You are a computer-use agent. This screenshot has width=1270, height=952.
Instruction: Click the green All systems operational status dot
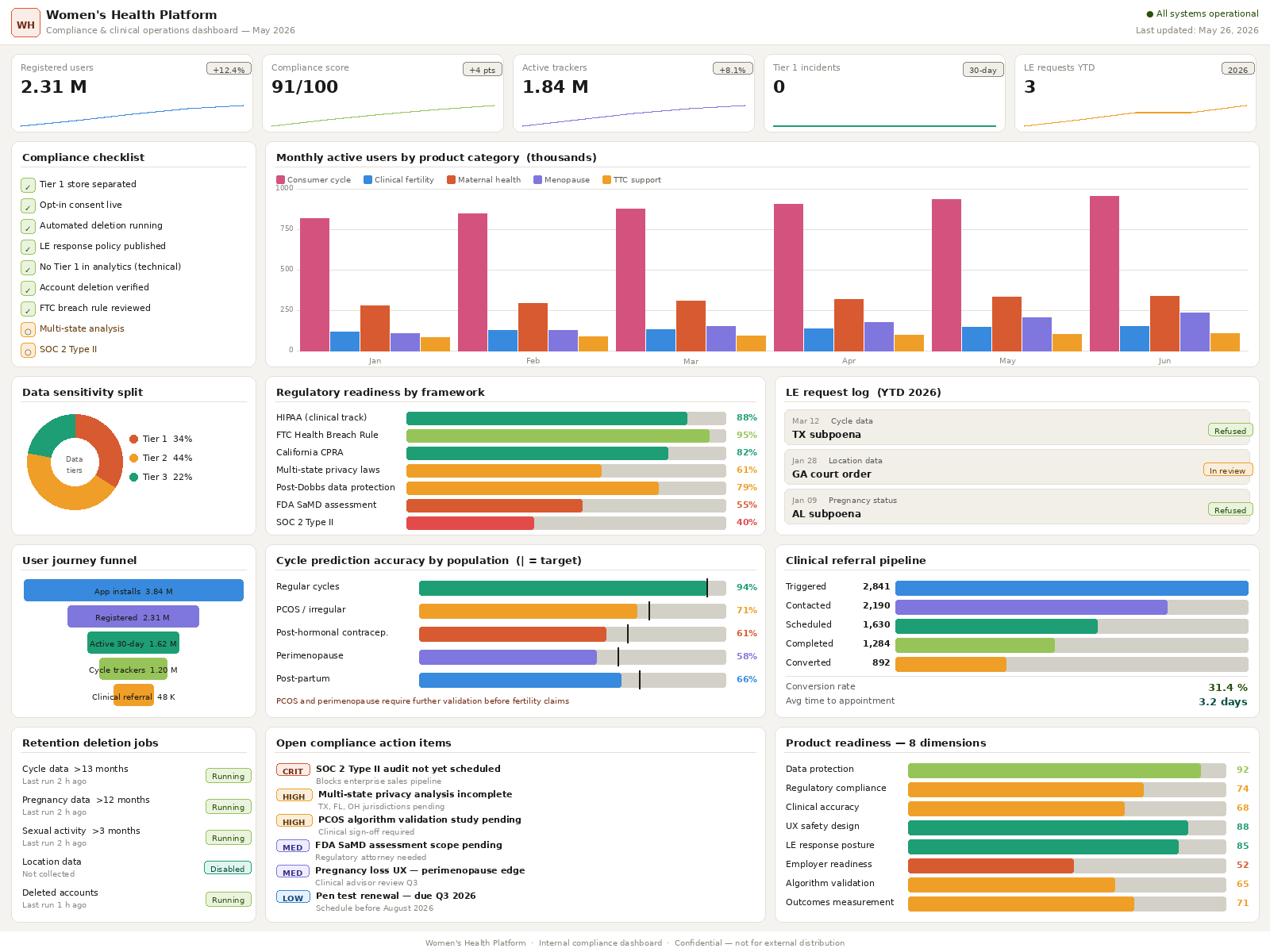[1149, 14]
